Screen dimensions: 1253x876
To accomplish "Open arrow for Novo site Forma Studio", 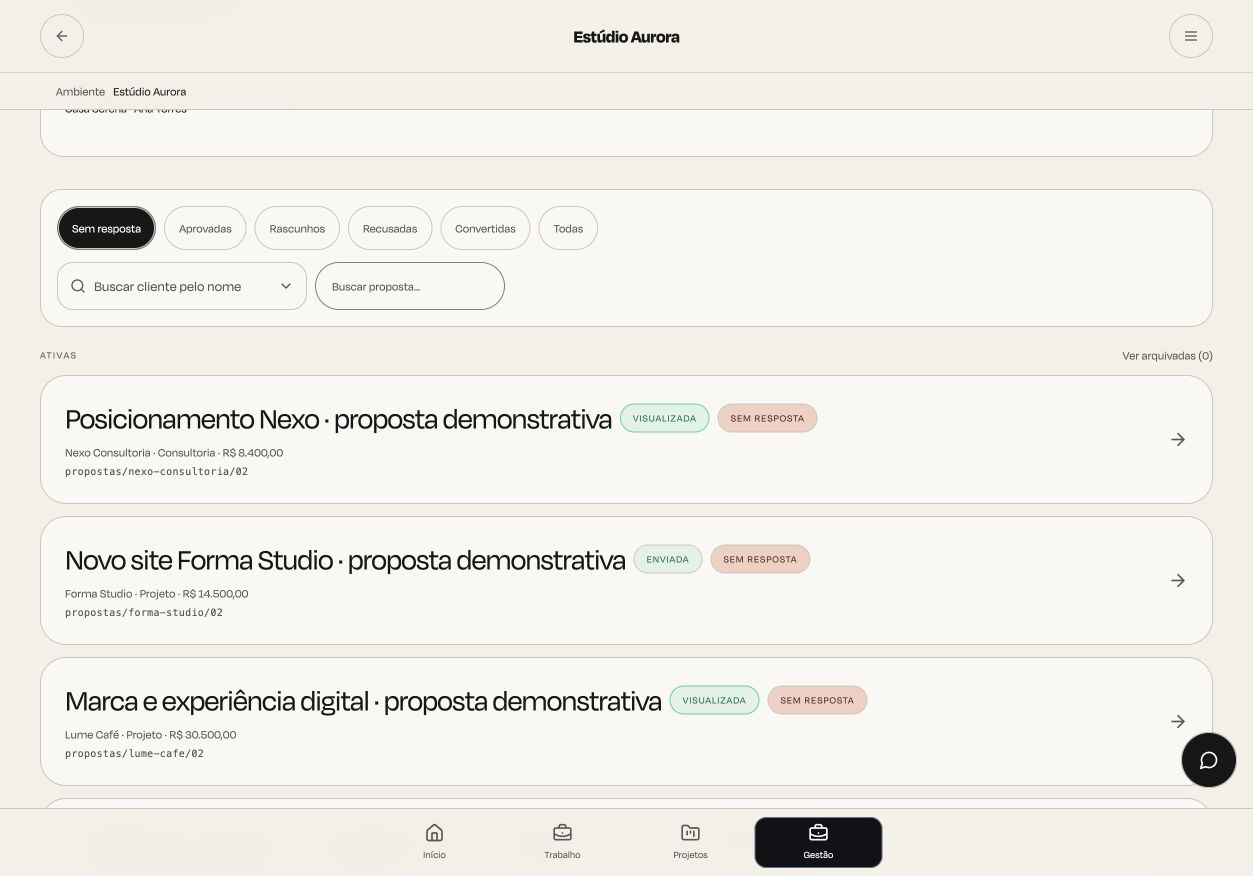I will (1178, 581).
